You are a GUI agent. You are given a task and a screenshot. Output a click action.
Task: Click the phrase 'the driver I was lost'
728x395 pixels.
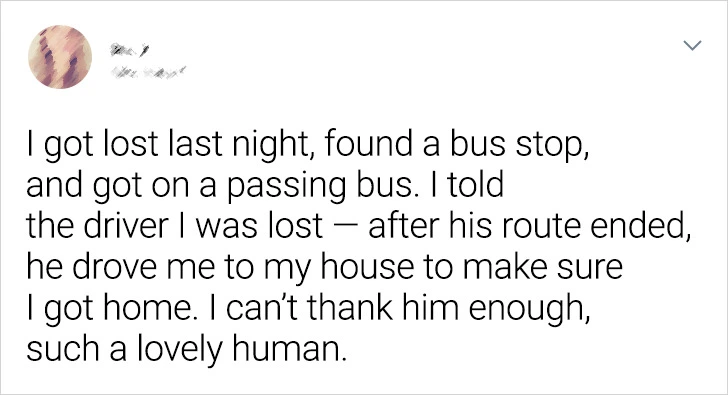[x=175, y=226]
